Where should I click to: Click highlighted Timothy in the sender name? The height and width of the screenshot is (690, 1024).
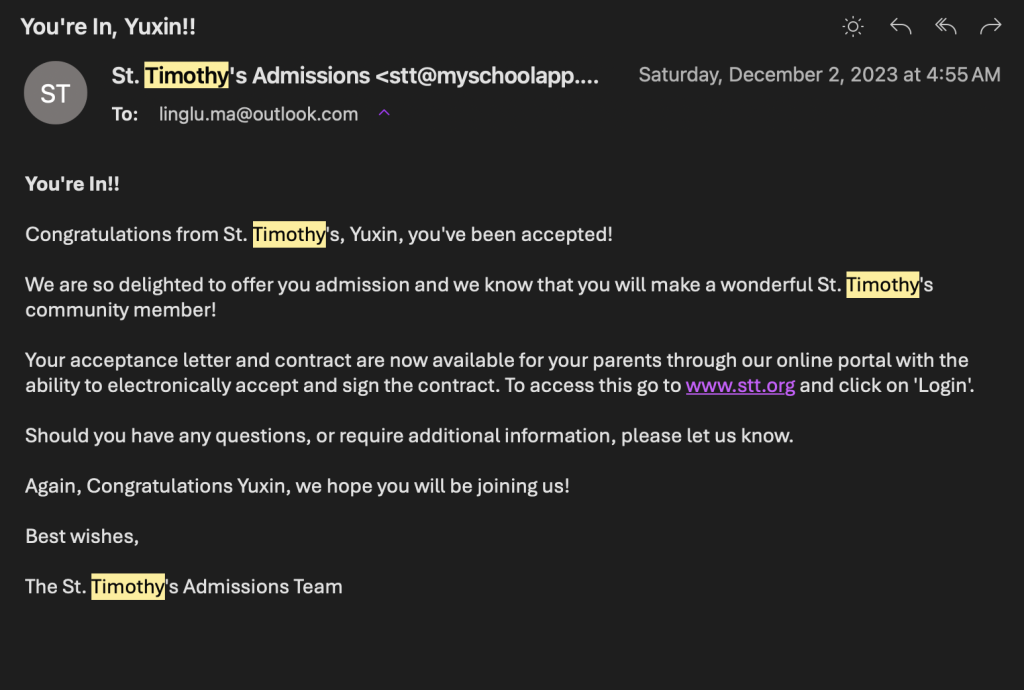coord(186,76)
